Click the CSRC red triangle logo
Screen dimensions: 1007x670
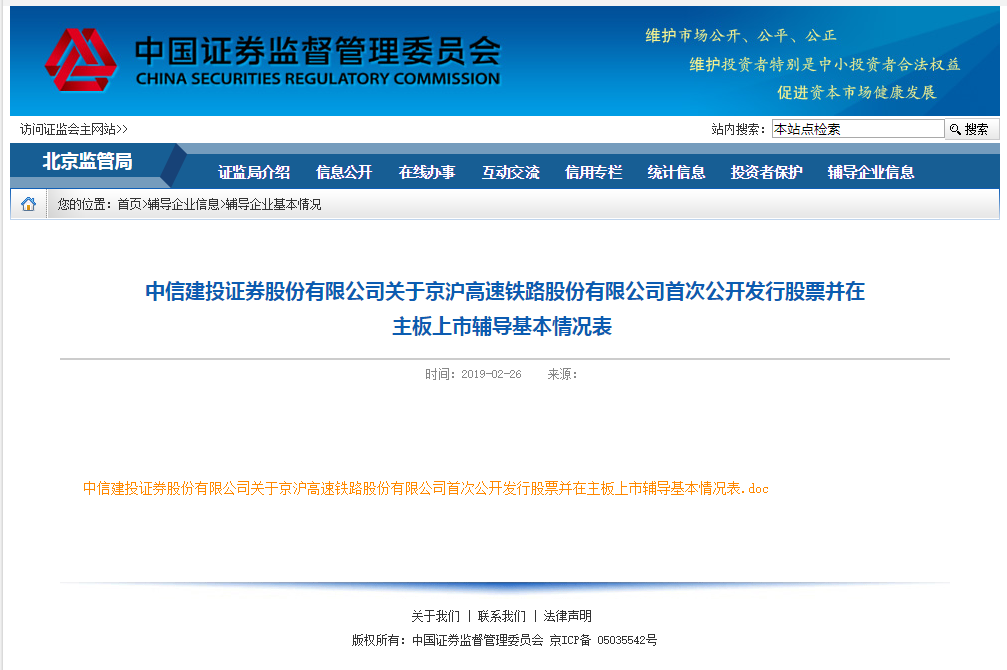(x=81, y=60)
